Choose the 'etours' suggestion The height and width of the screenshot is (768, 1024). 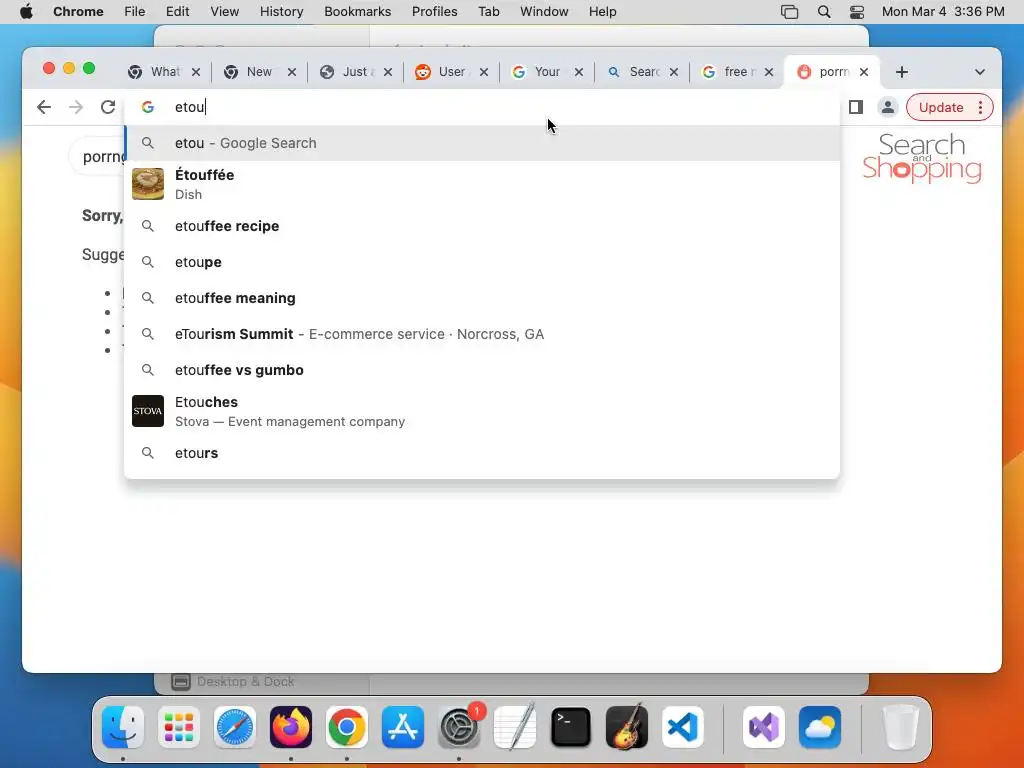coord(482,453)
